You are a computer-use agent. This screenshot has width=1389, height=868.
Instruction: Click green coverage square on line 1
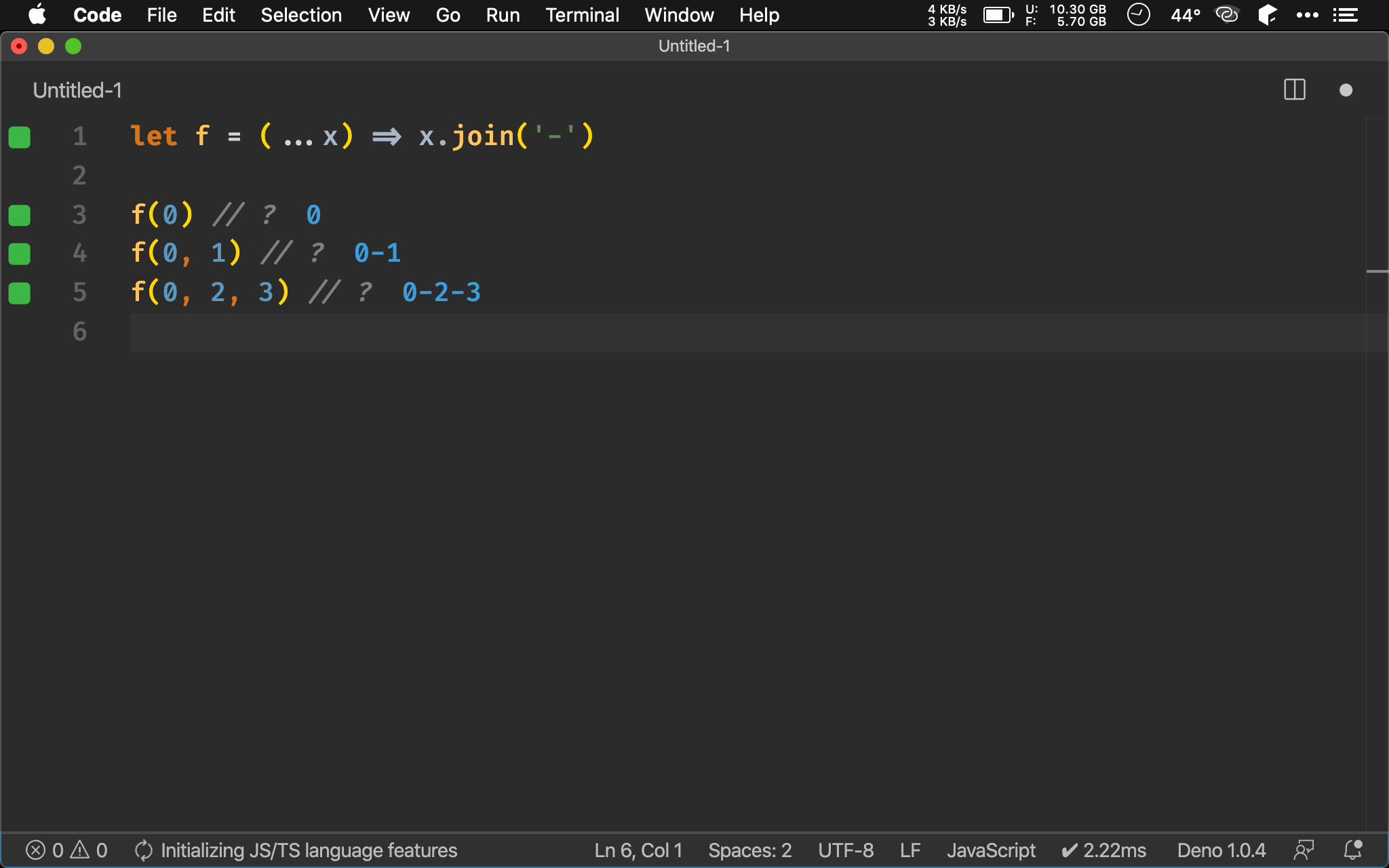click(x=20, y=137)
